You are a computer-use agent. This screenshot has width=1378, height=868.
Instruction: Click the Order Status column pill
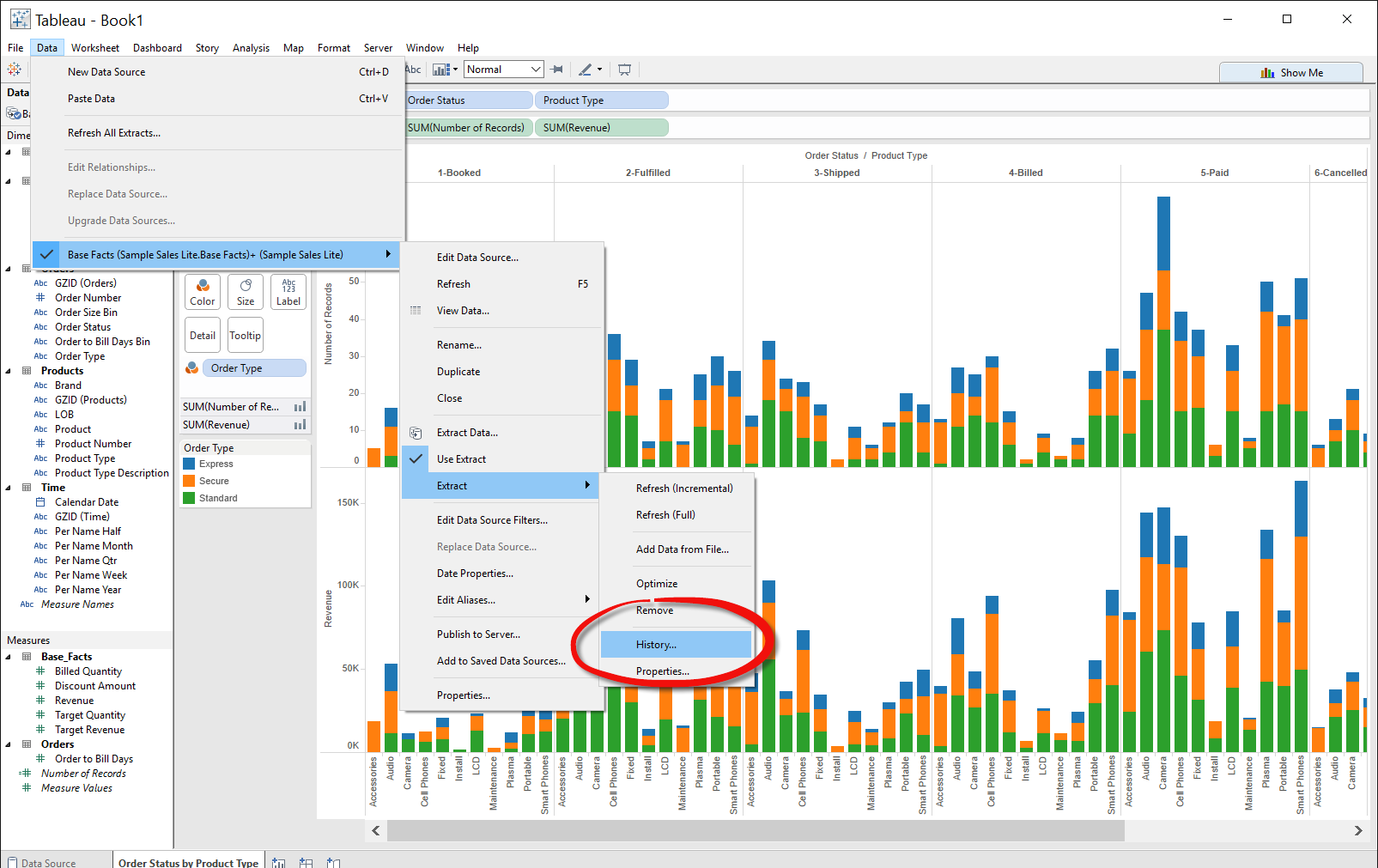tap(469, 100)
